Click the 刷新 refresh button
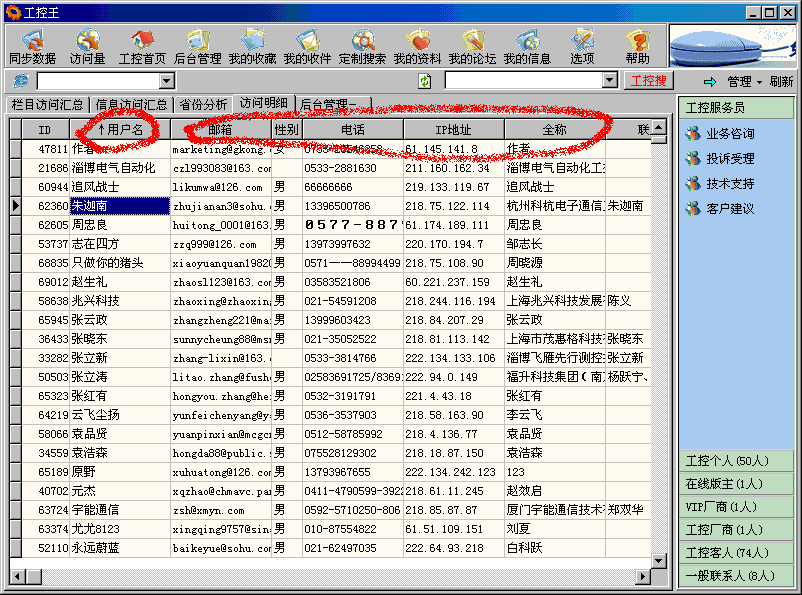The height and width of the screenshot is (595, 802). (781, 81)
